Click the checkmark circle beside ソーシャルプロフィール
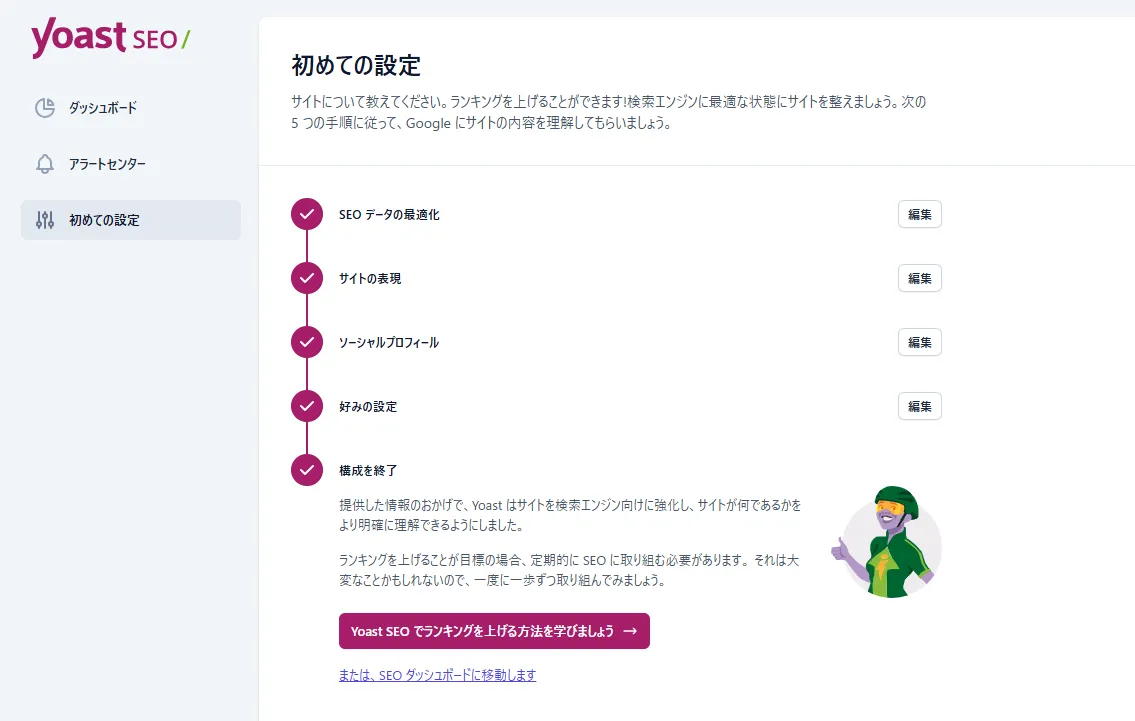The image size is (1135, 721). (x=307, y=342)
